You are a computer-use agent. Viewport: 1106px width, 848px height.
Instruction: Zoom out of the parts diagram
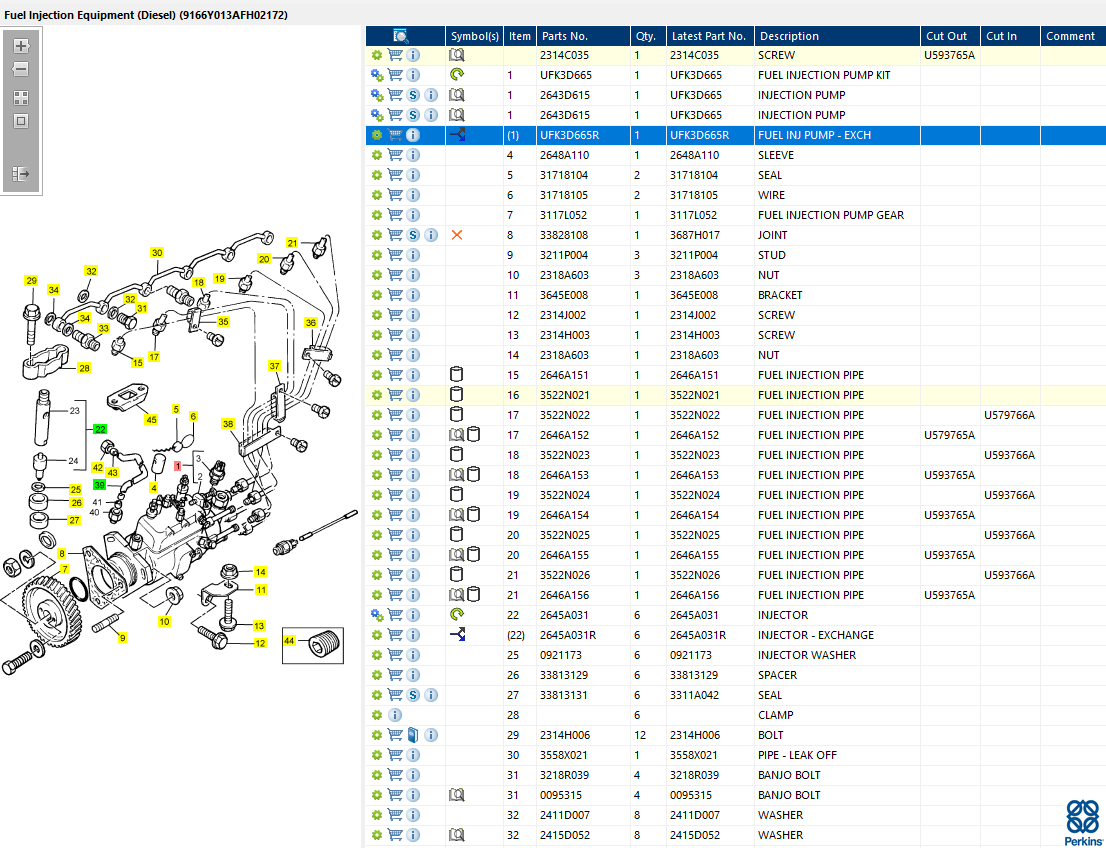21,70
